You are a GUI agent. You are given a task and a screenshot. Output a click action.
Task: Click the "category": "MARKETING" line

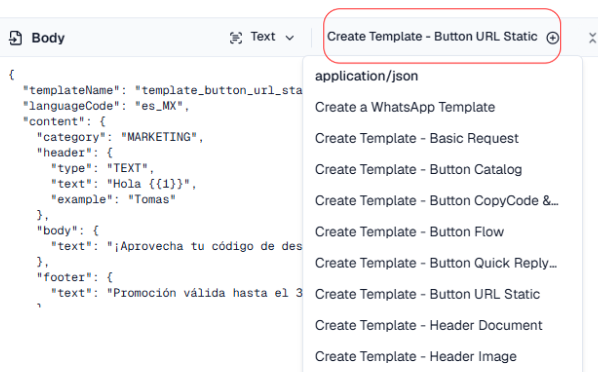click(x=120, y=137)
